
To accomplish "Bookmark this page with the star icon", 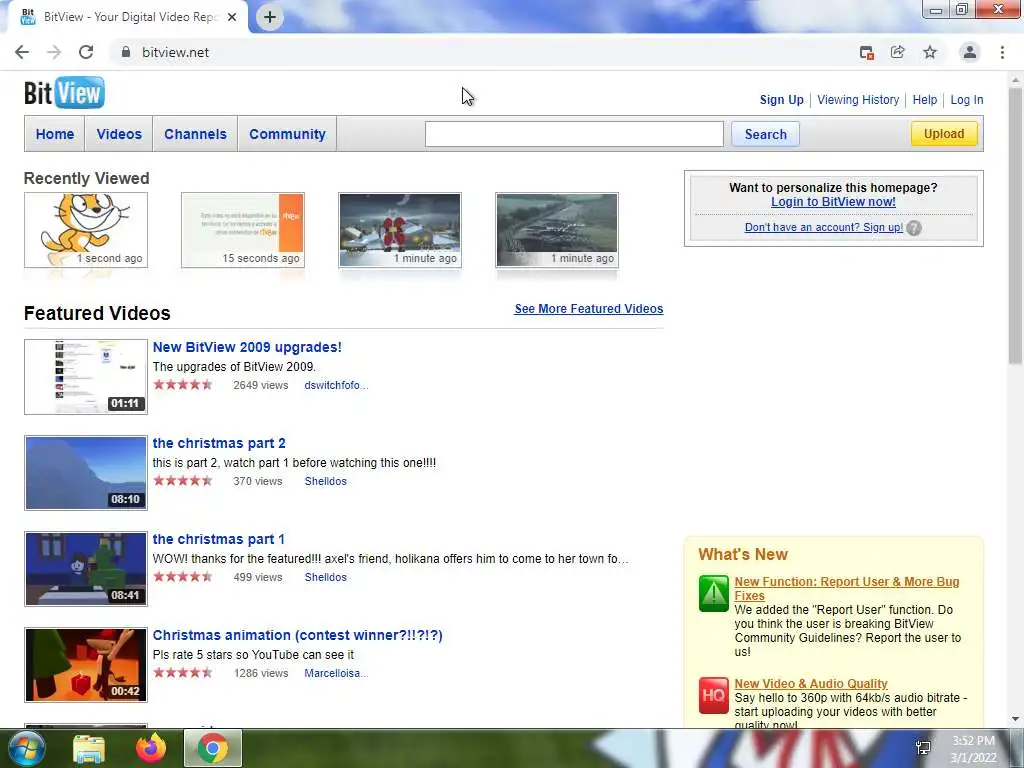I will (x=930, y=52).
